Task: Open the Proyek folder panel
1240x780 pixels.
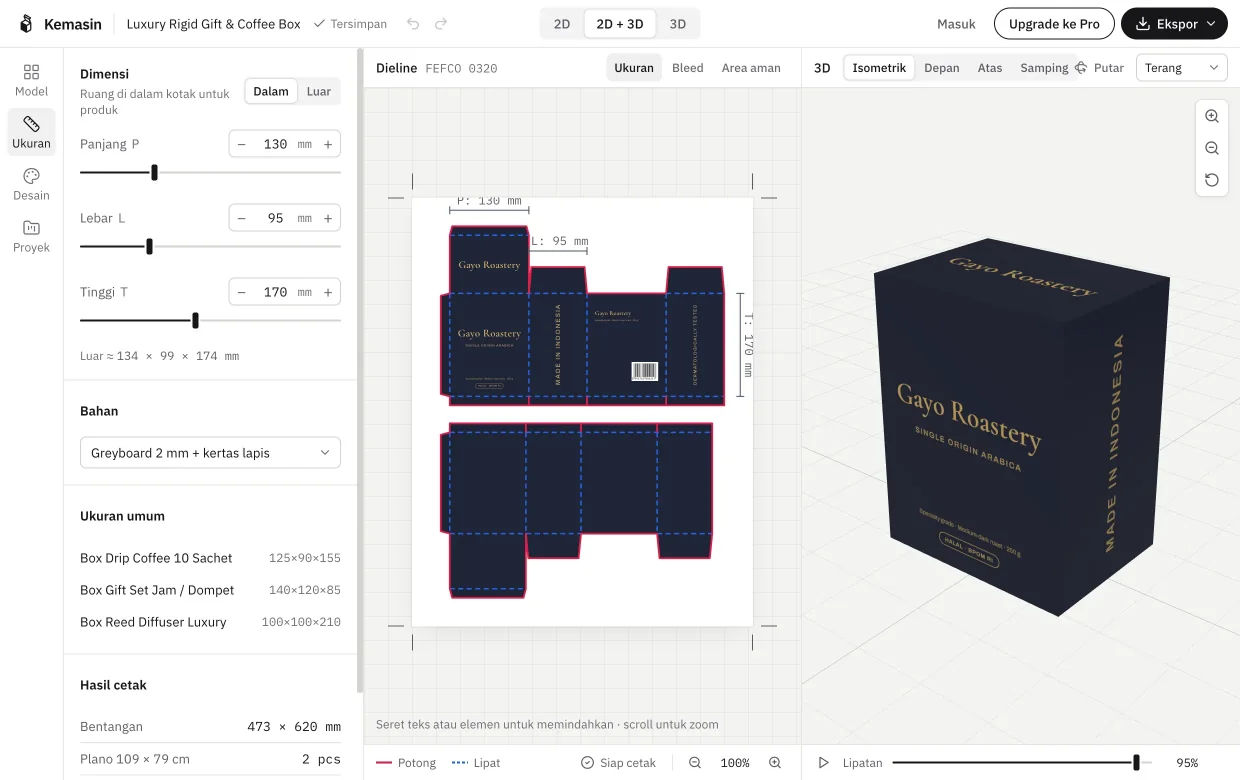Action: point(31,236)
